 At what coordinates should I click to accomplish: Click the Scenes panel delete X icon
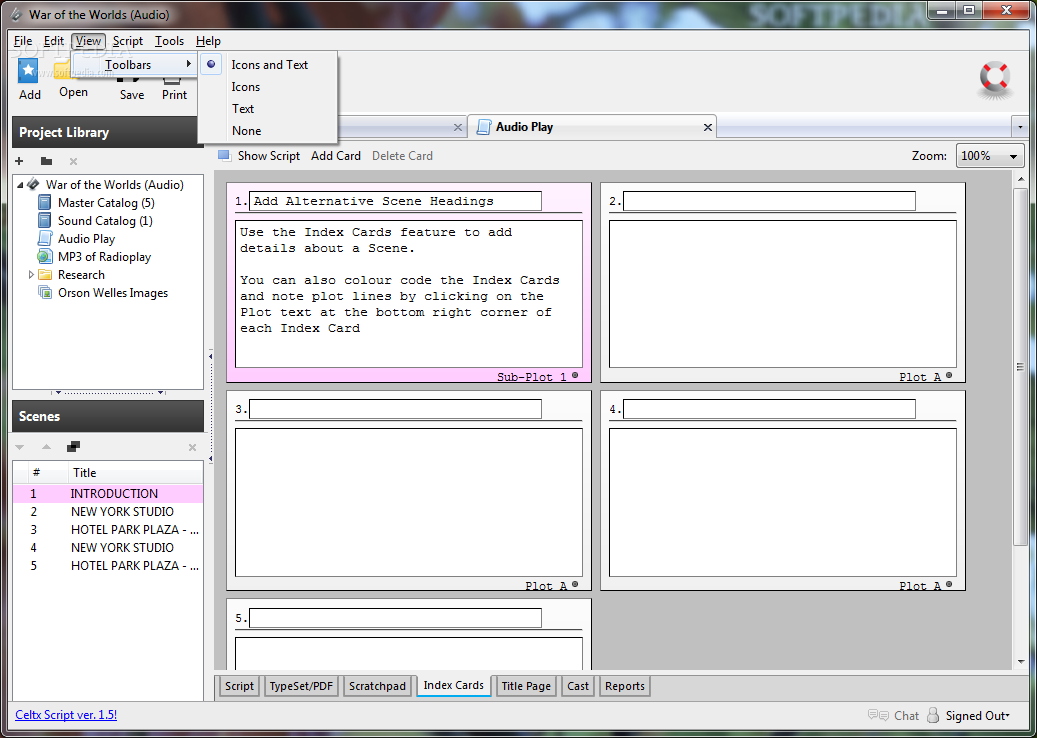(x=192, y=448)
